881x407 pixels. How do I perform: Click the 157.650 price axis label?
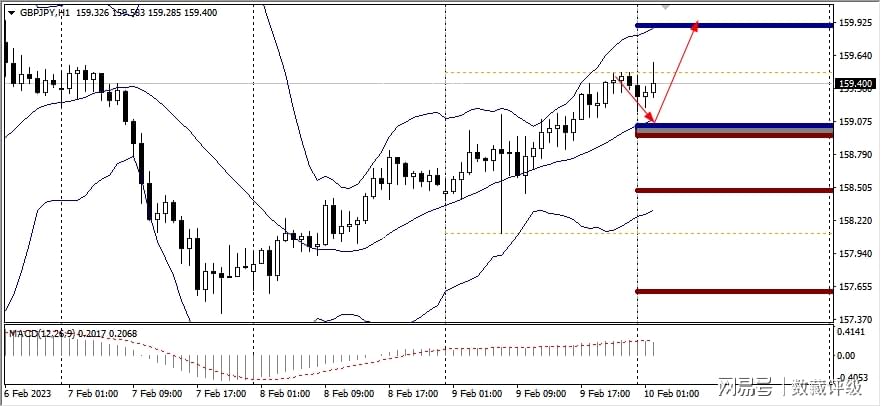pos(855,287)
